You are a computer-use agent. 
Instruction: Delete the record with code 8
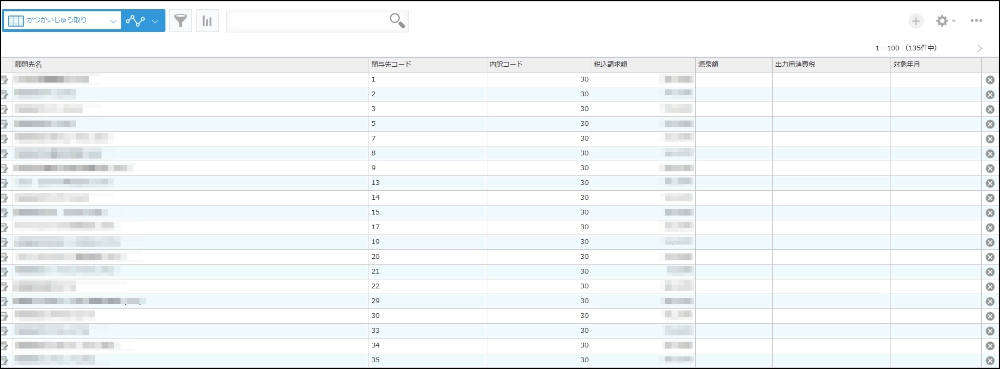pyautogui.click(x=990, y=154)
